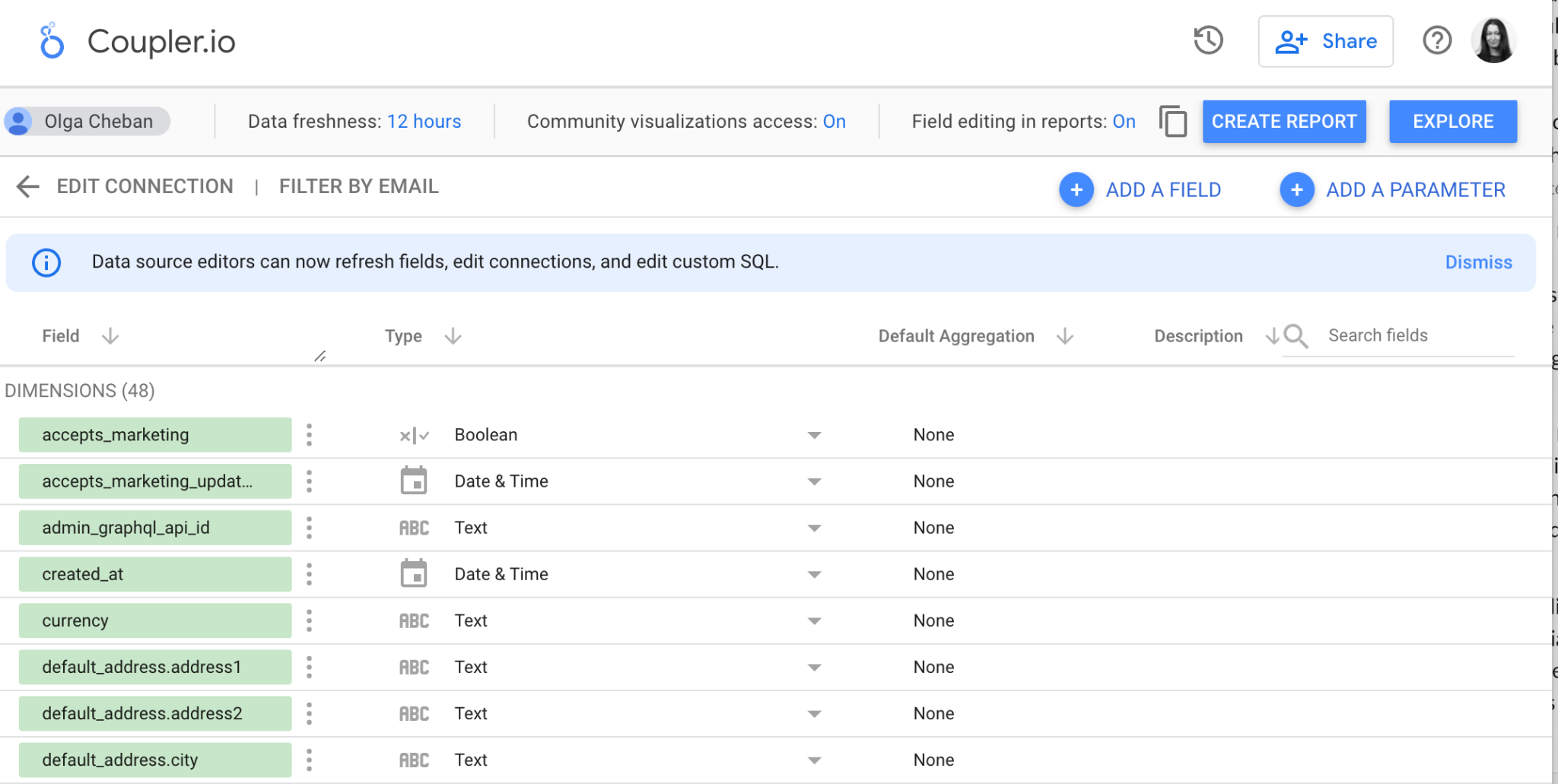The width and height of the screenshot is (1558, 784).
Task: Switch to FILTER BY EMAIL
Action: 358,186
